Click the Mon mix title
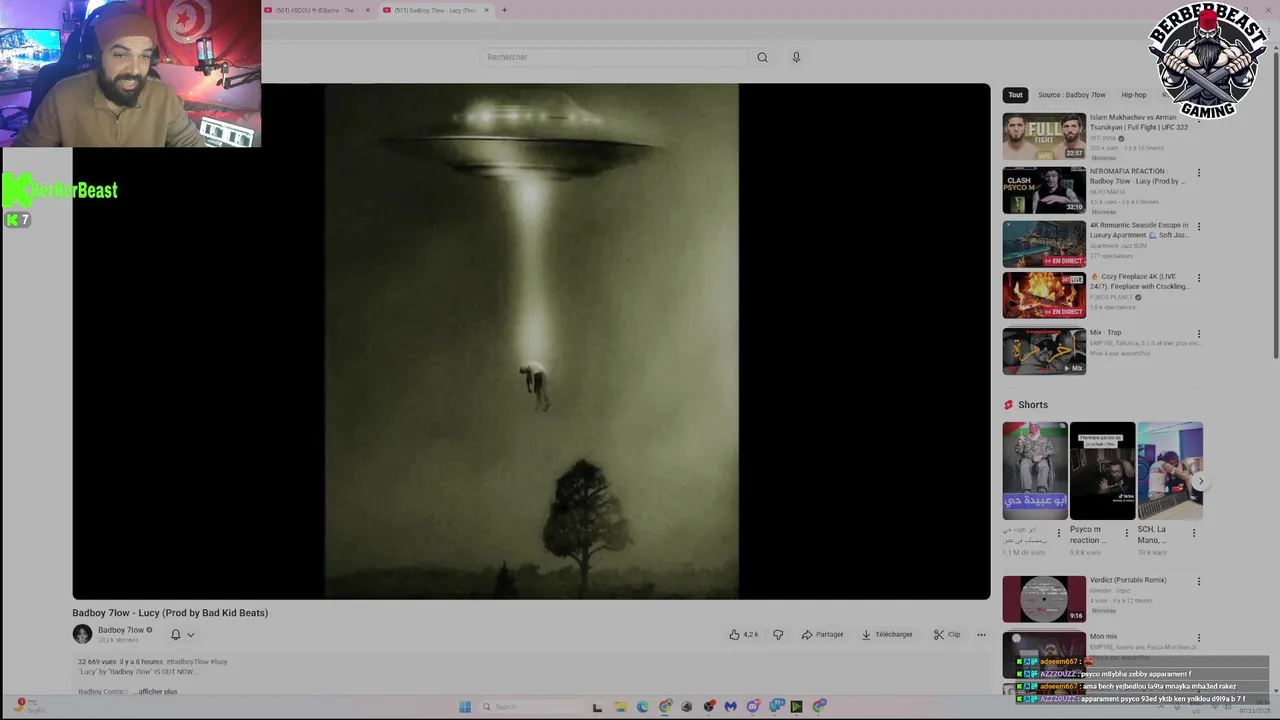The image size is (1280, 720). [1103, 637]
